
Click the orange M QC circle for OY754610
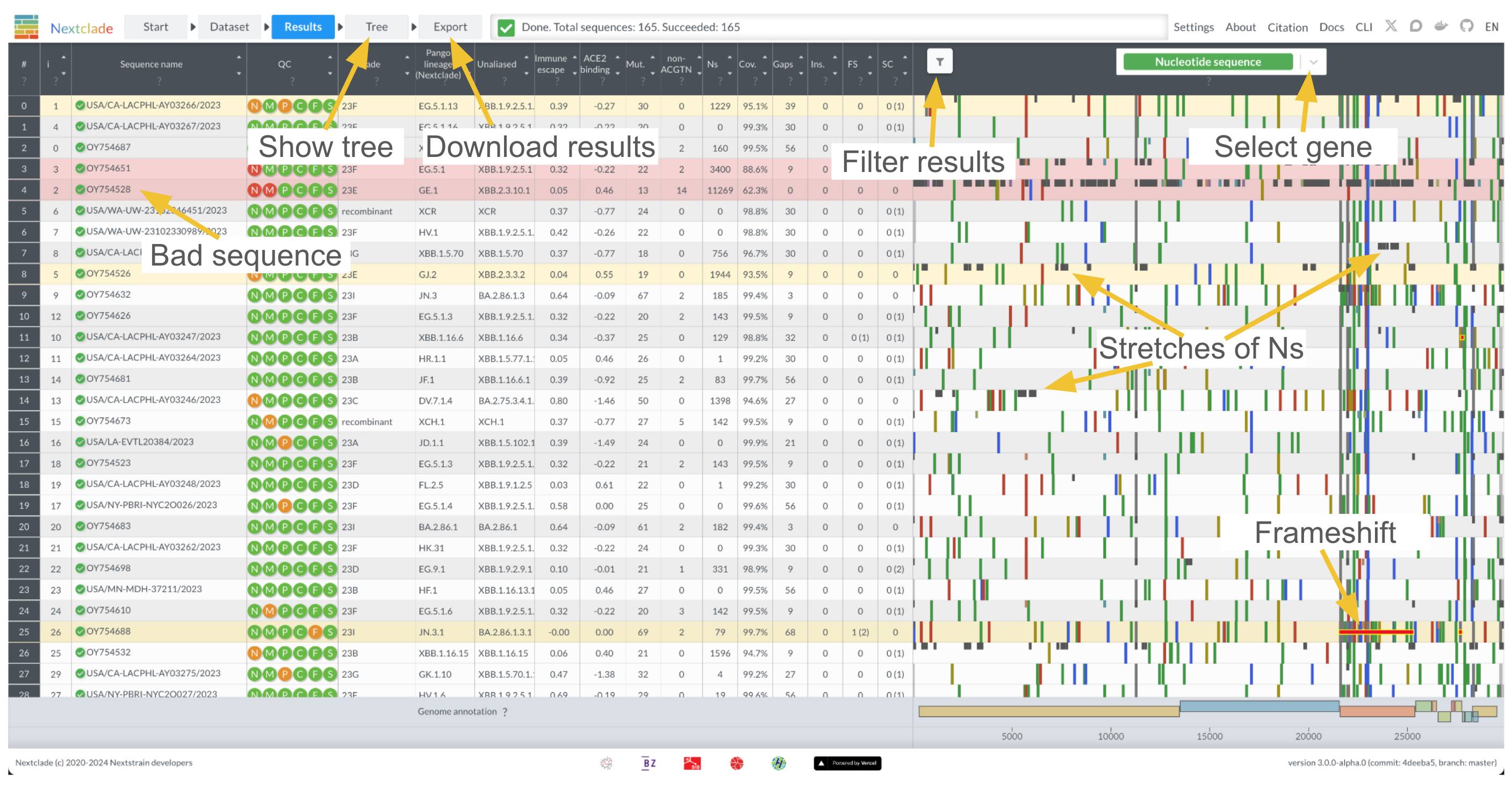click(x=269, y=611)
